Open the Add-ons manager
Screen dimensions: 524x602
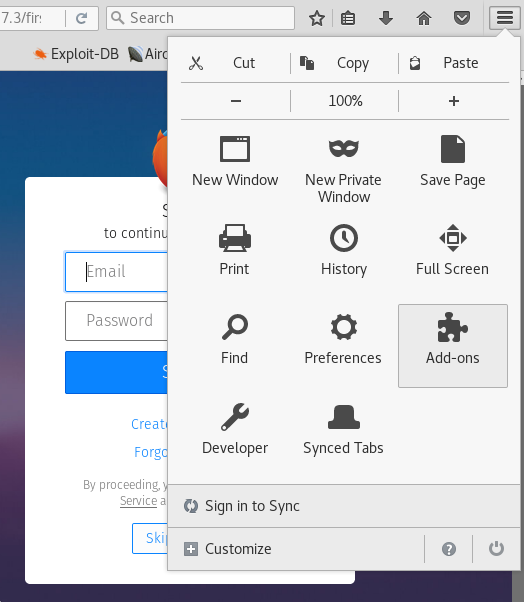point(453,346)
